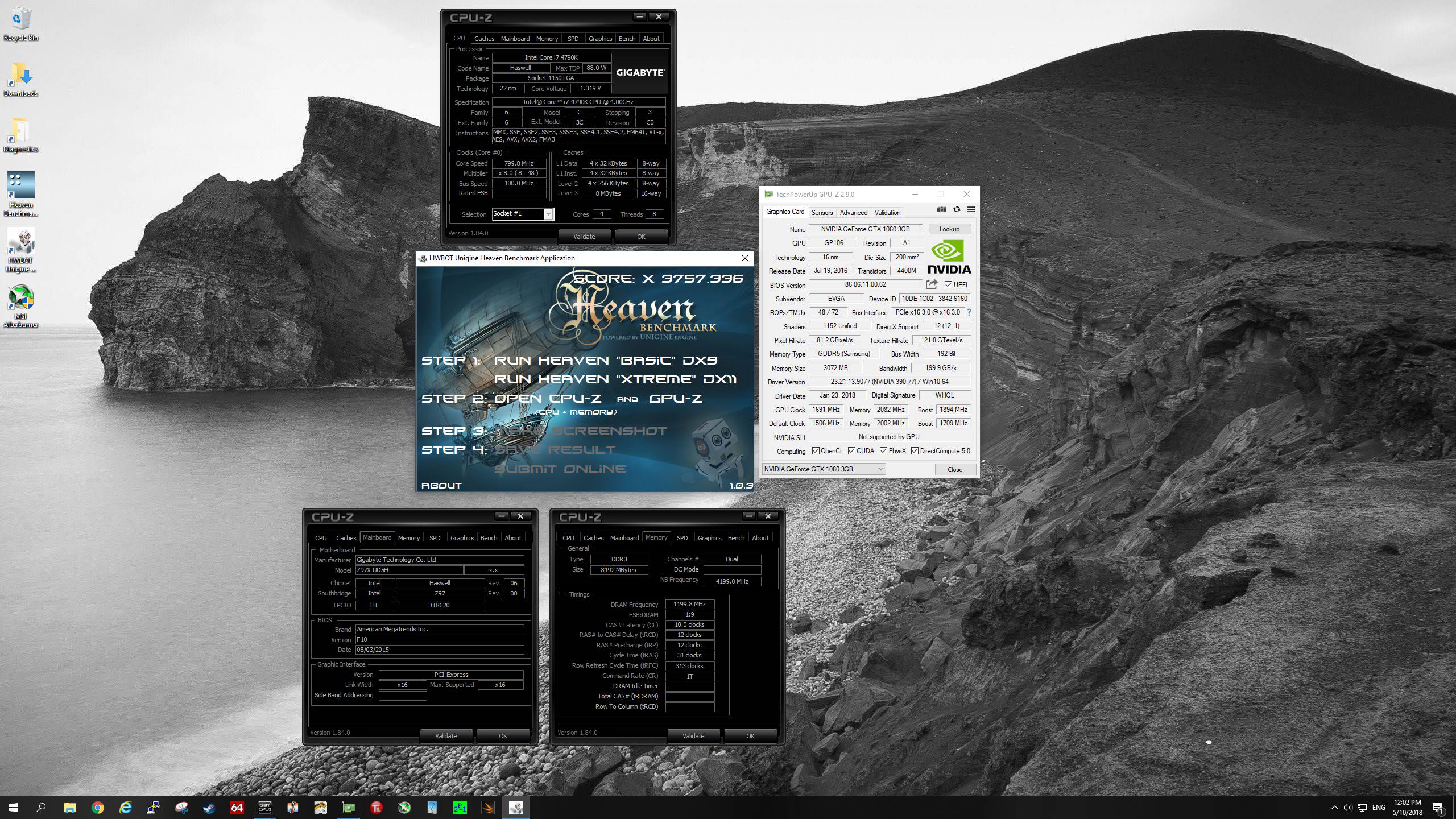Toggle the DirectCompute 5.0 checkbox
This screenshot has width=1456, height=819.
point(915,451)
